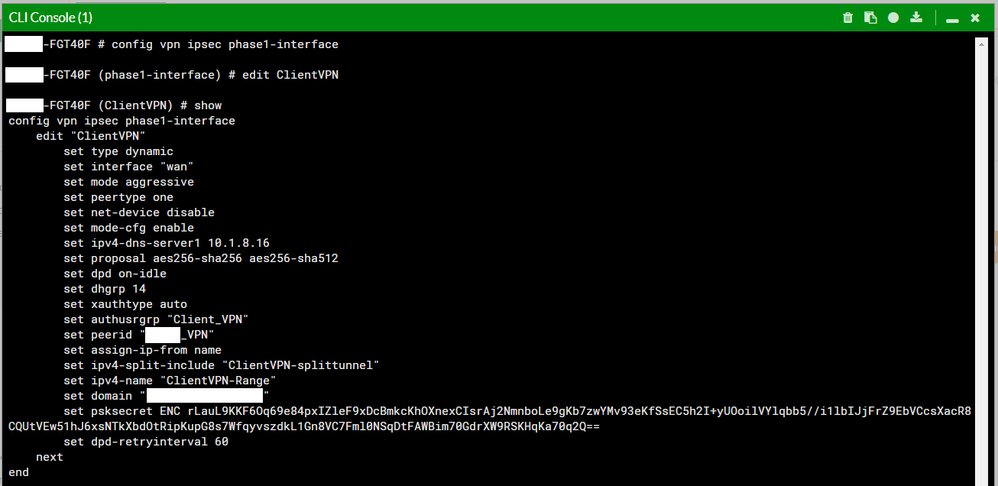The image size is (998, 486).
Task: Close the CLI Console panel
Action: coord(975,17)
